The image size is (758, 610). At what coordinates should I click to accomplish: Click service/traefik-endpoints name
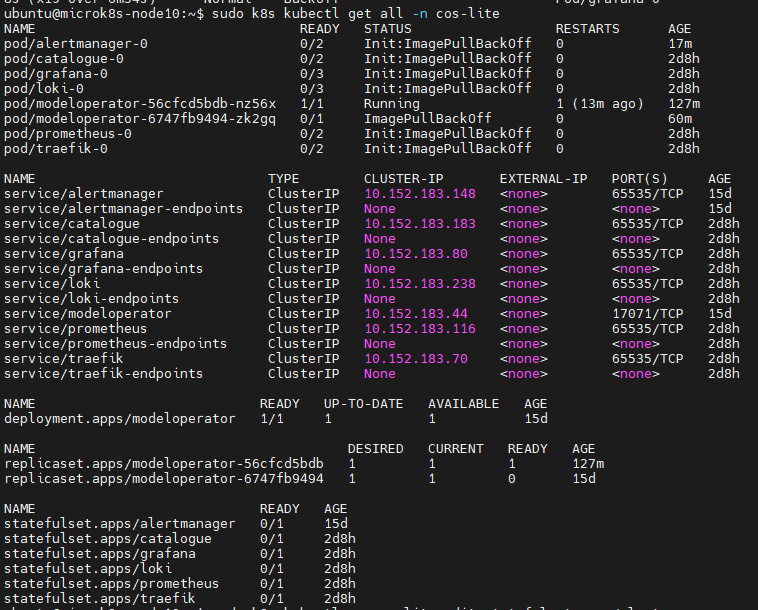tap(103, 374)
